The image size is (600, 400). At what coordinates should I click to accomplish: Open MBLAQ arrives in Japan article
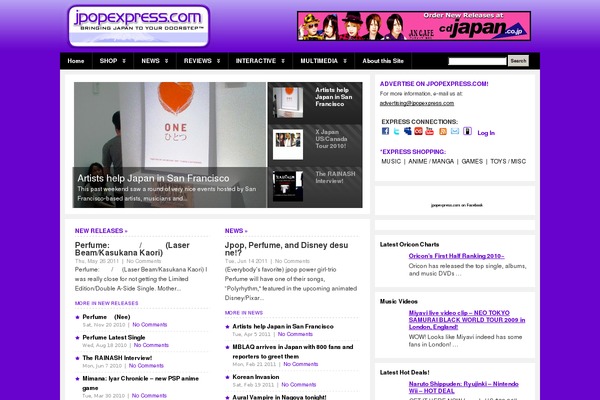tap(293, 352)
